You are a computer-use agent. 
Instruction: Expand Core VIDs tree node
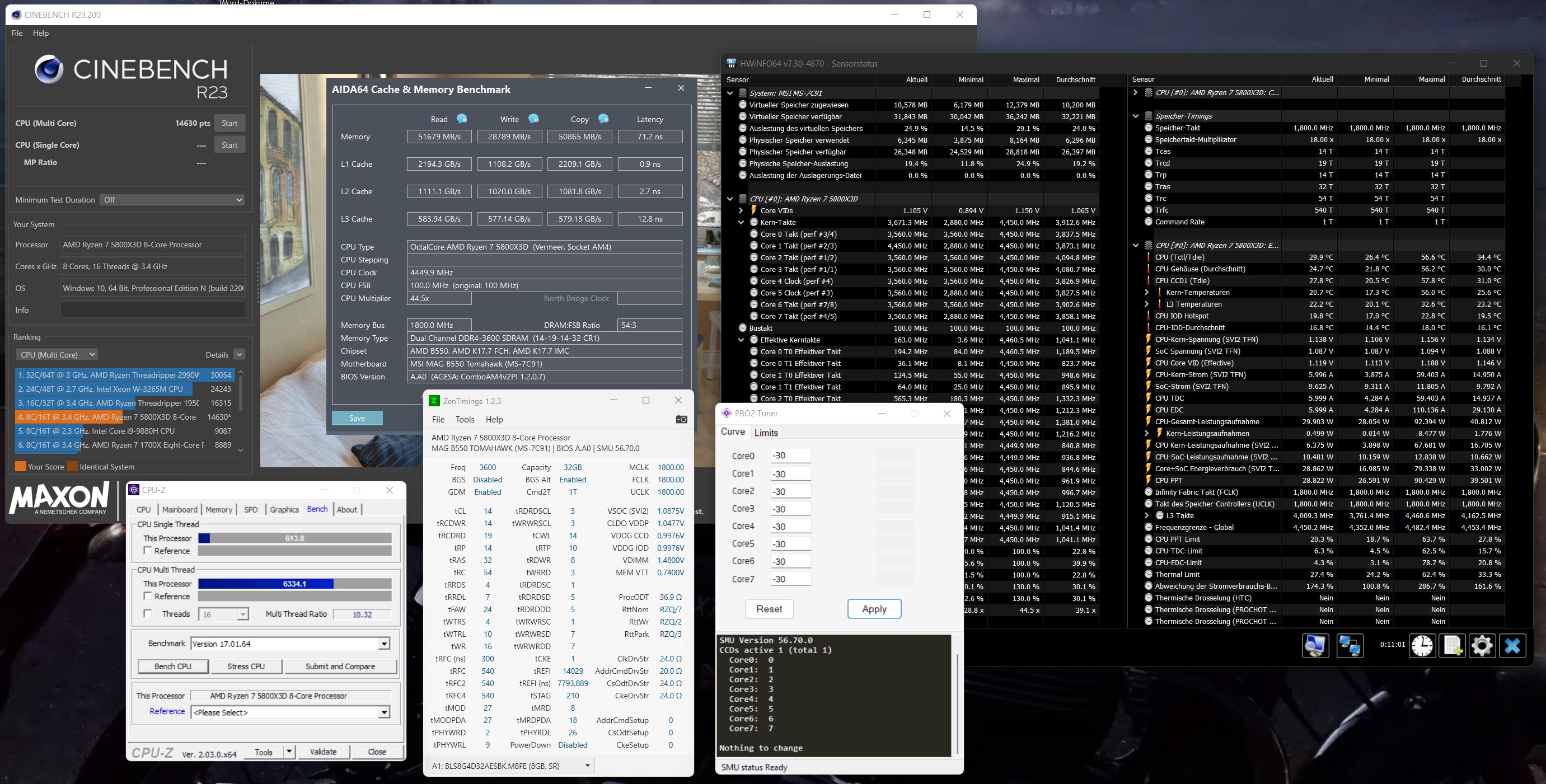741,210
